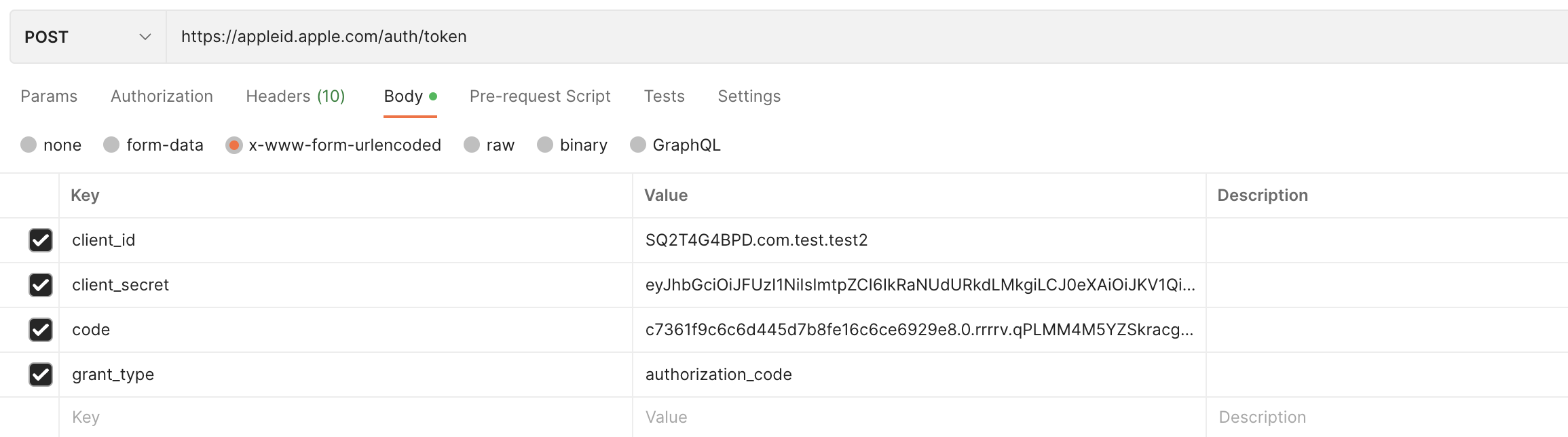
Task: Switch to the Tests tab
Action: [664, 96]
